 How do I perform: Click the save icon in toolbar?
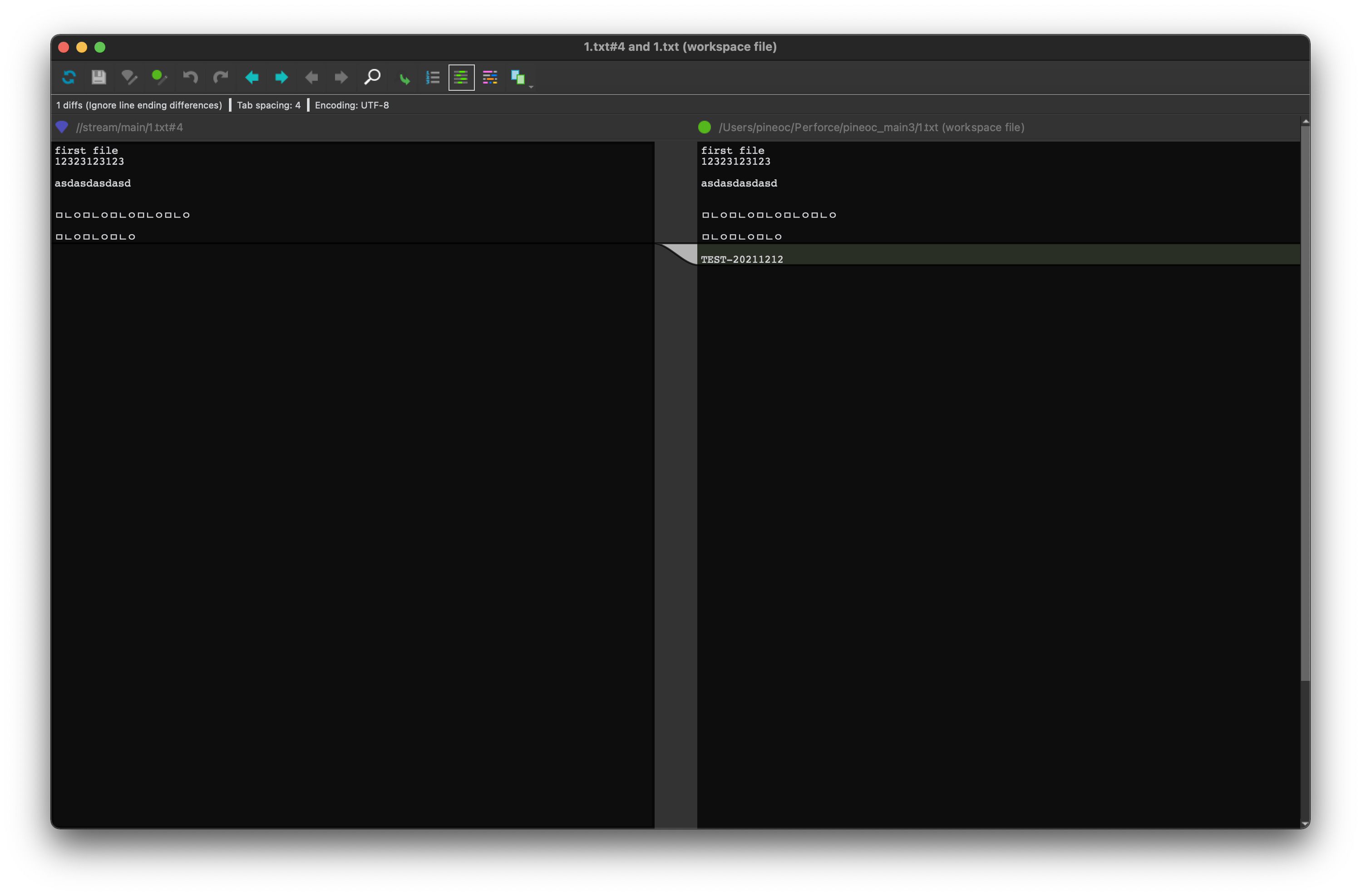(x=98, y=77)
